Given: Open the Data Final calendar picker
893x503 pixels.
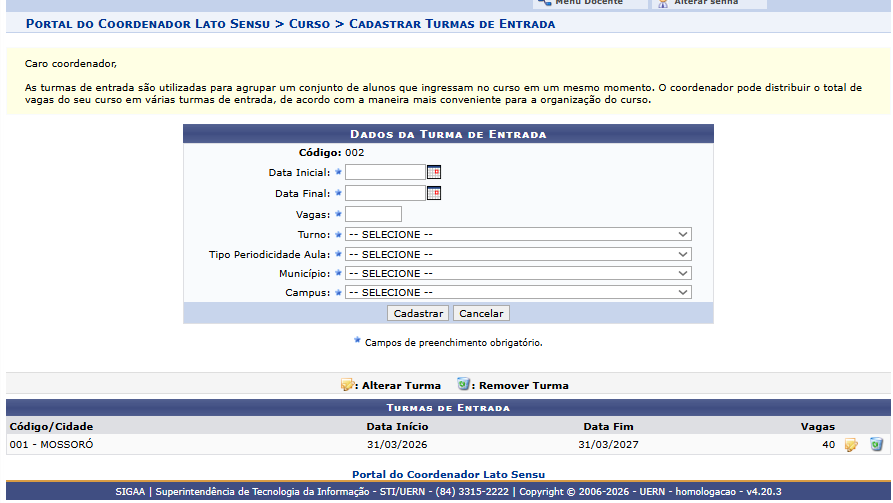Looking at the screenshot, I should (434, 193).
